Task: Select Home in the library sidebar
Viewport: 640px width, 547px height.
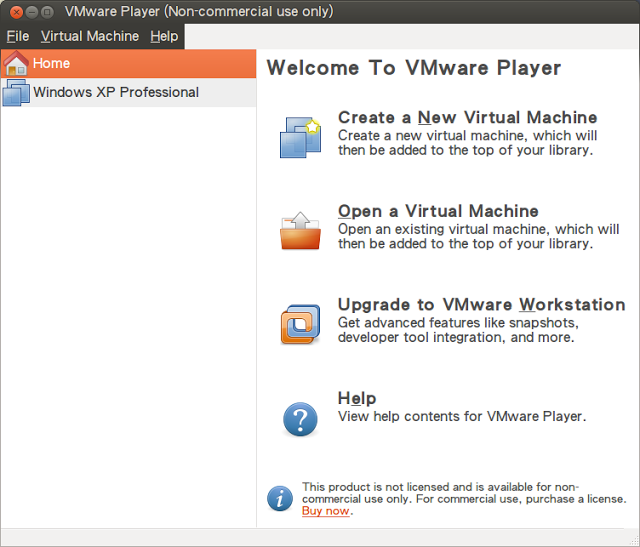Action: tap(129, 64)
